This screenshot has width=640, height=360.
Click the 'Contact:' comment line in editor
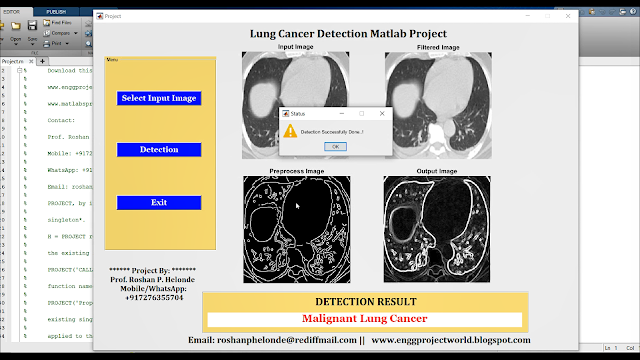(61, 120)
